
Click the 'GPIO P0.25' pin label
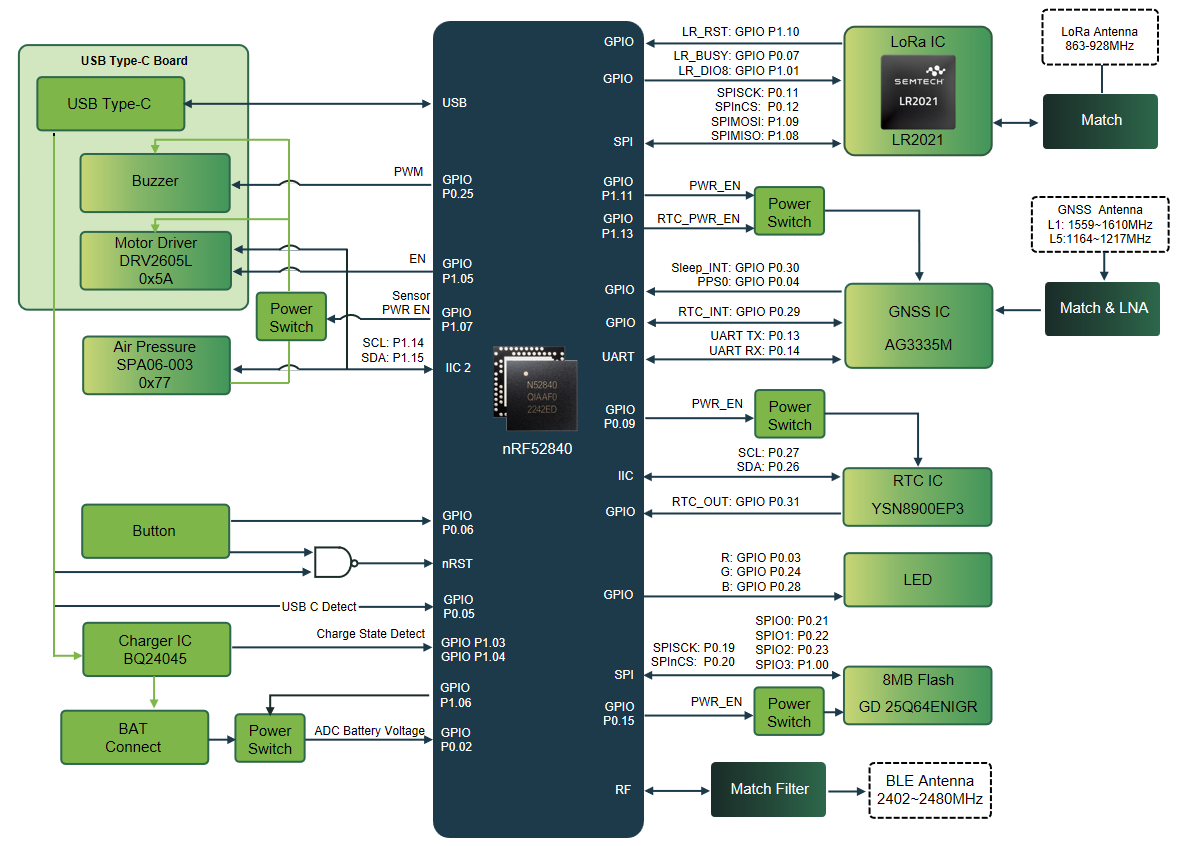tap(458, 186)
